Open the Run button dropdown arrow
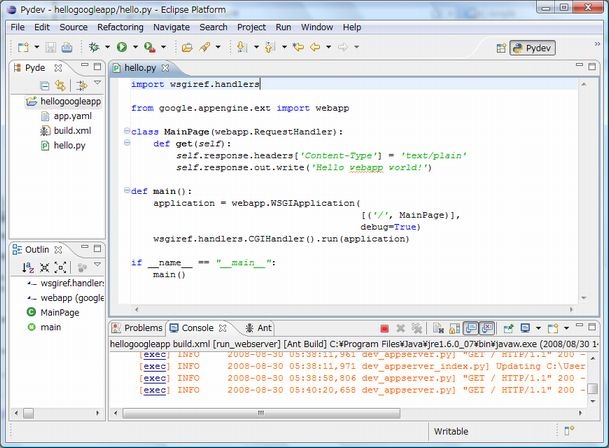Viewport: 609px width, 448px height. tap(134, 47)
